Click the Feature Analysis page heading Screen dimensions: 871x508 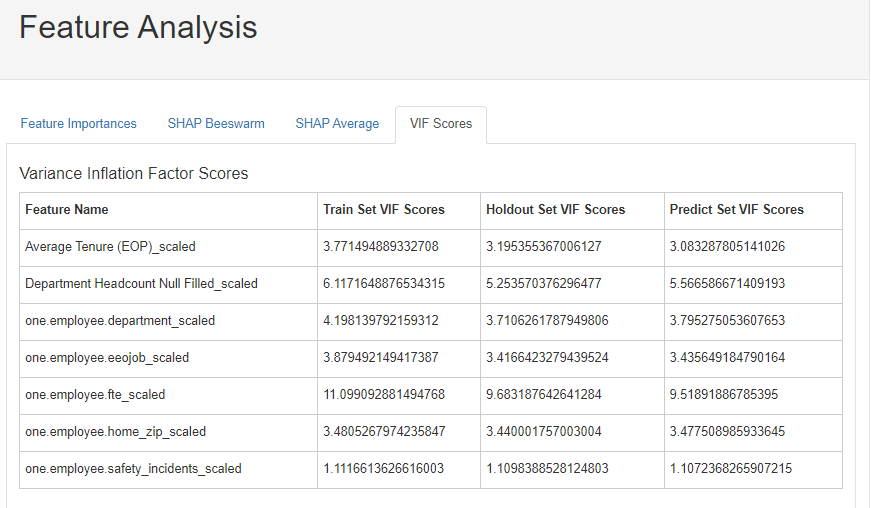point(138,27)
